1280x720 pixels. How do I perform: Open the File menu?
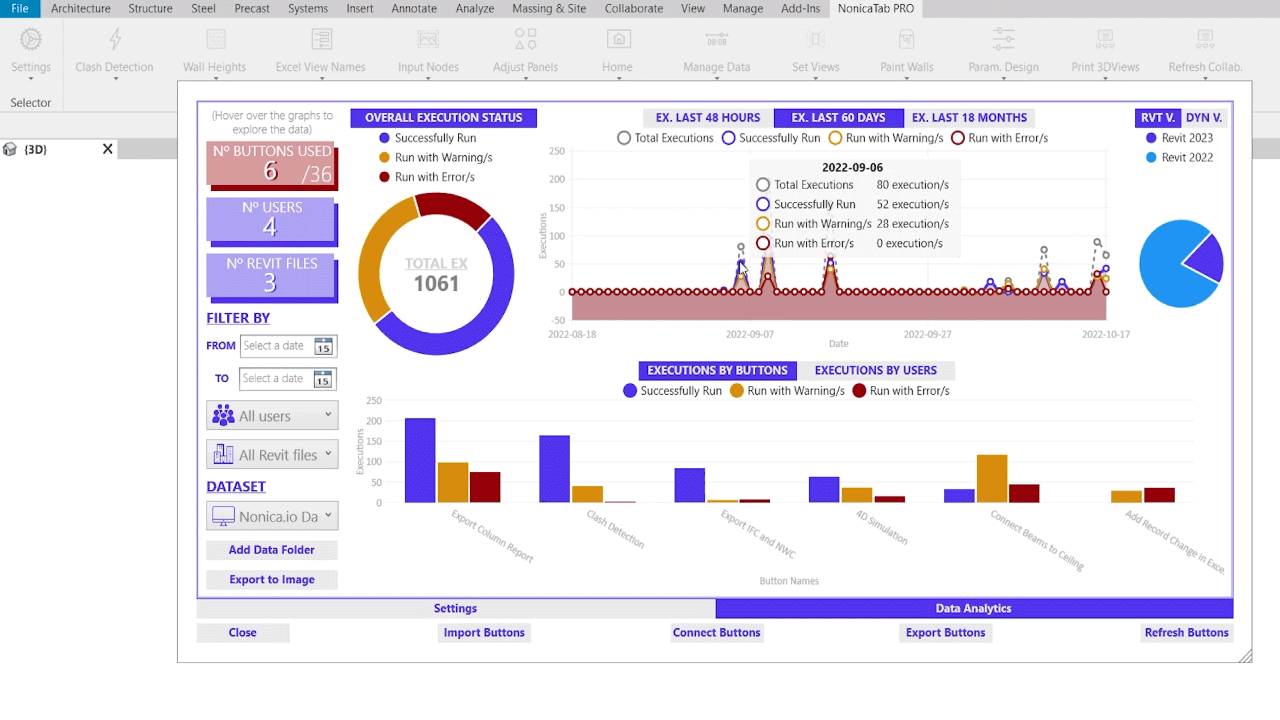tap(20, 8)
